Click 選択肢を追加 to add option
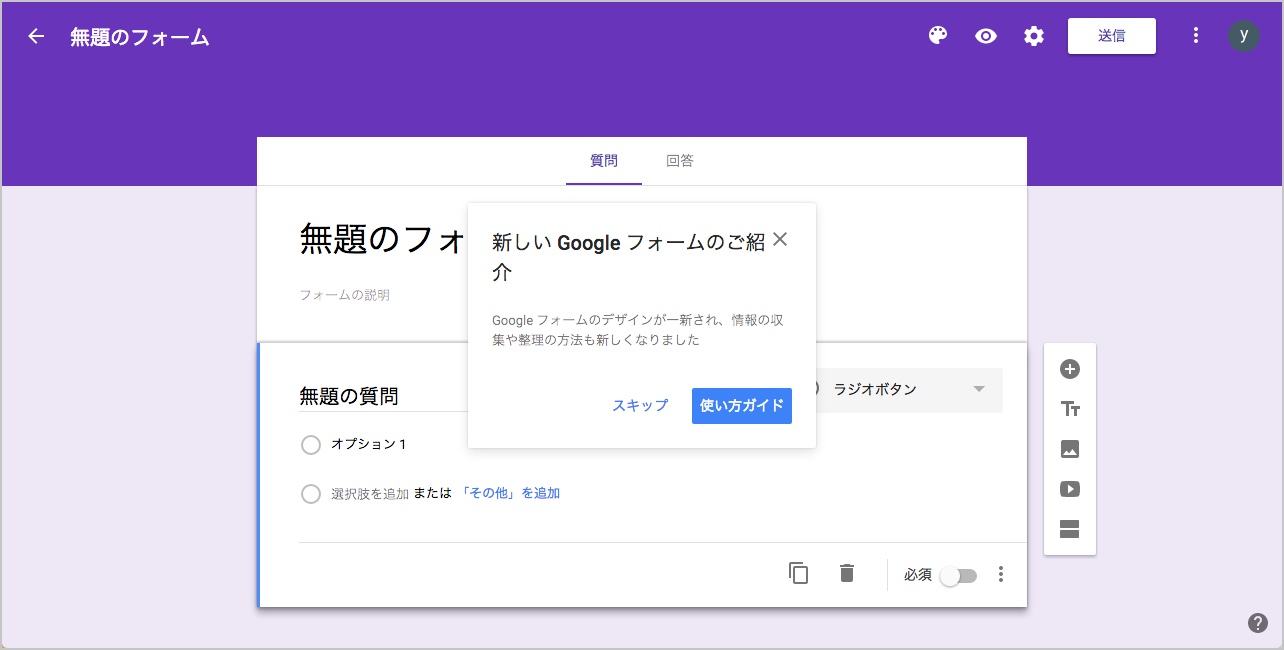The height and width of the screenshot is (650, 1284). coord(370,494)
